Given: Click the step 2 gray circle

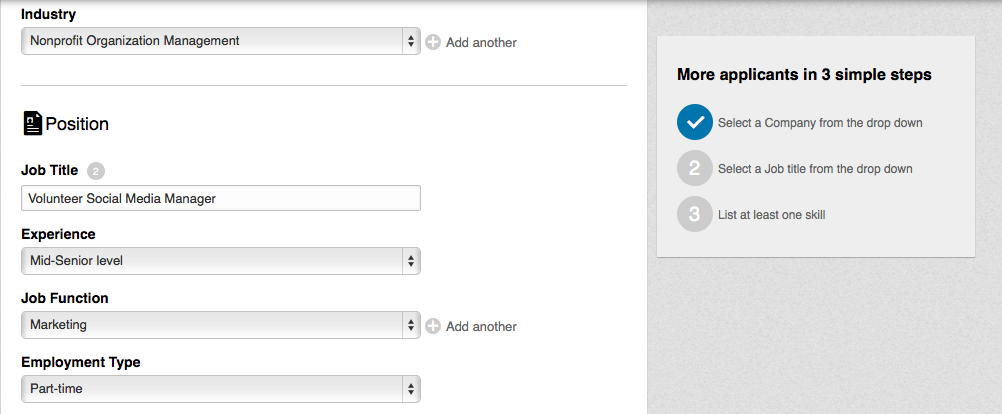Looking at the screenshot, I should point(695,168).
